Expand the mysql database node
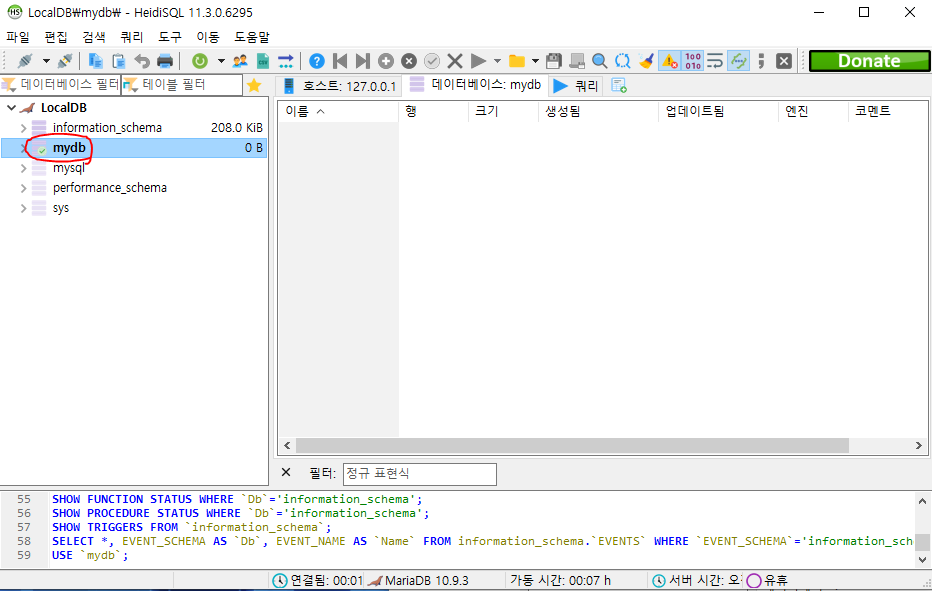 click(x=23, y=168)
